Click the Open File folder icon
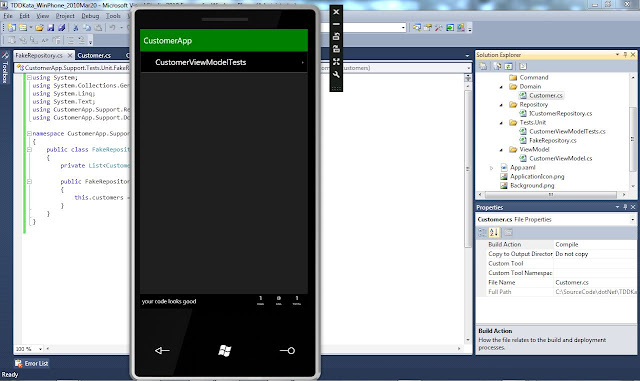The height and width of the screenshot is (381, 640). click(39, 27)
